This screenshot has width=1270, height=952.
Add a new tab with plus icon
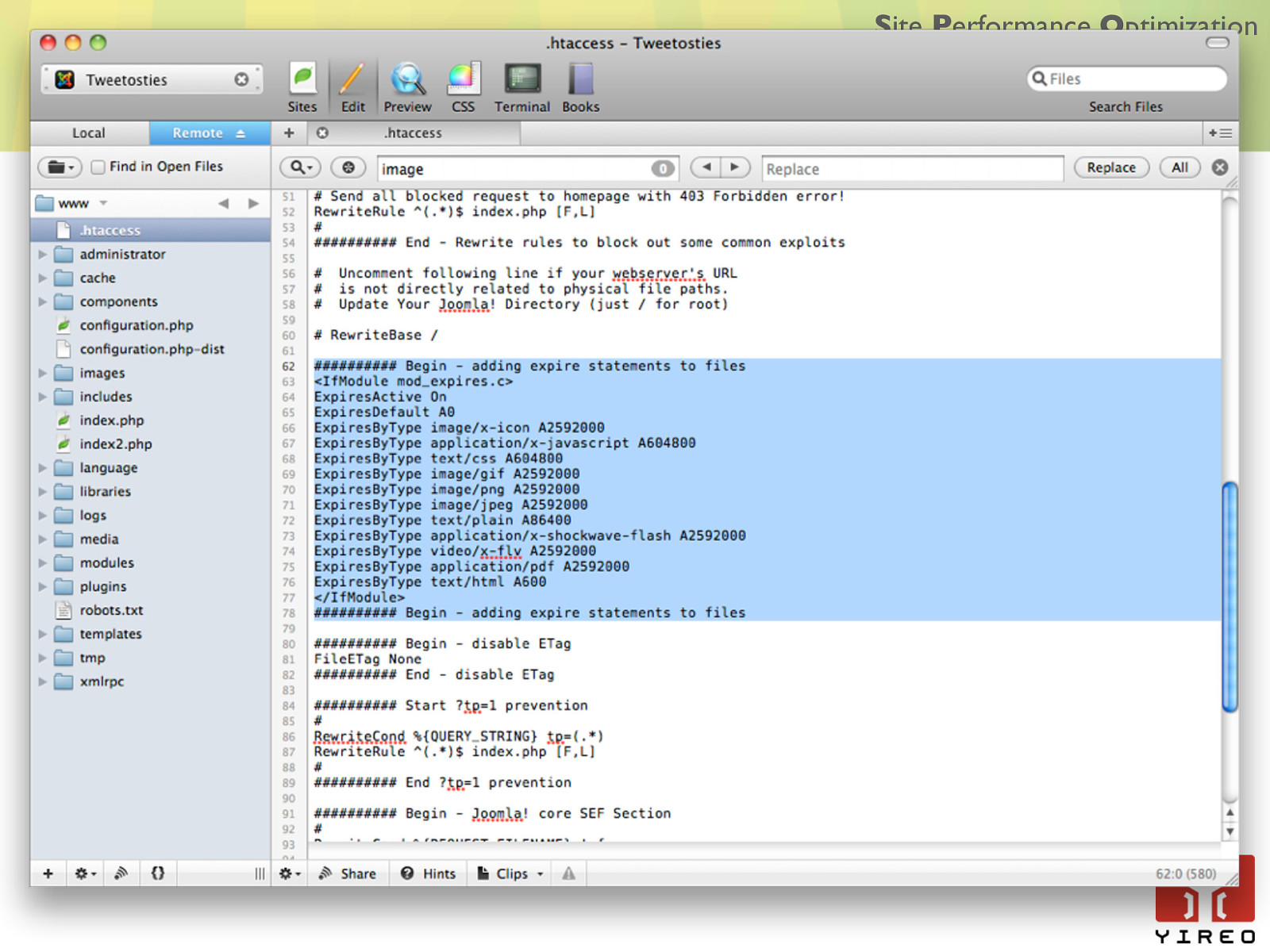point(289,132)
